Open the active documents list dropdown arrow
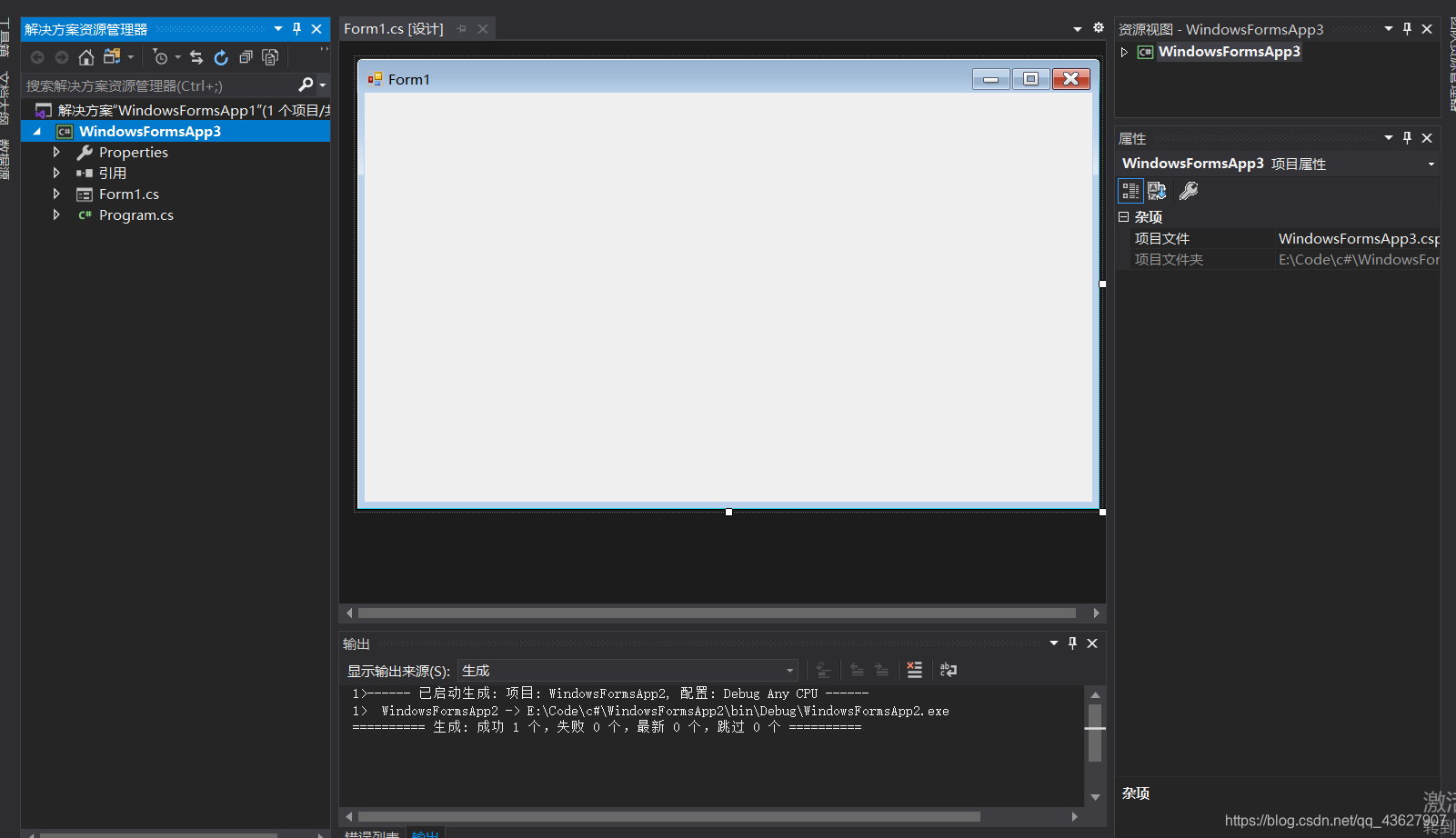1456x838 pixels. 1078,29
